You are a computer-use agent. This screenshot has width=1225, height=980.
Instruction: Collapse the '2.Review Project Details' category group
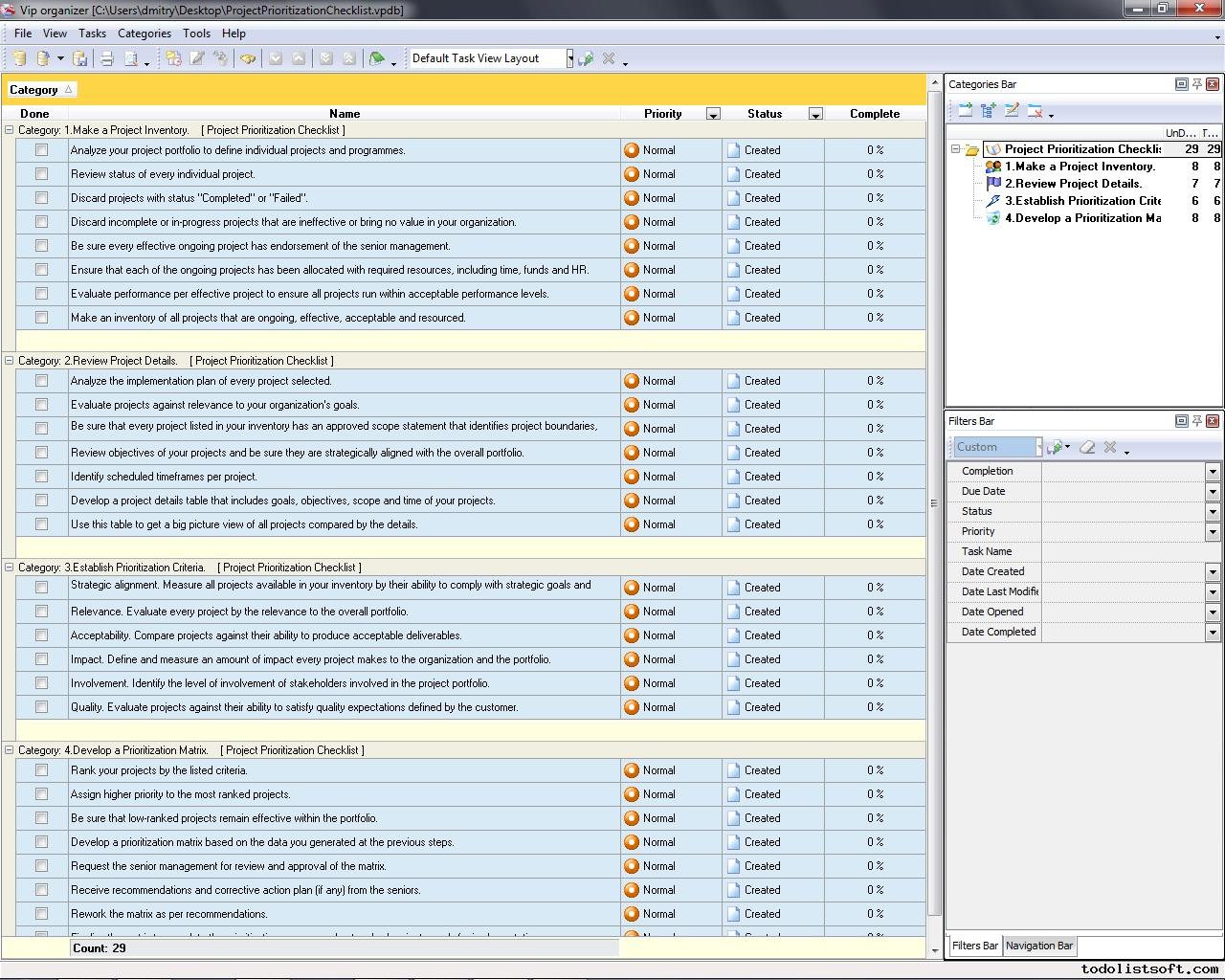click(x=10, y=361)
